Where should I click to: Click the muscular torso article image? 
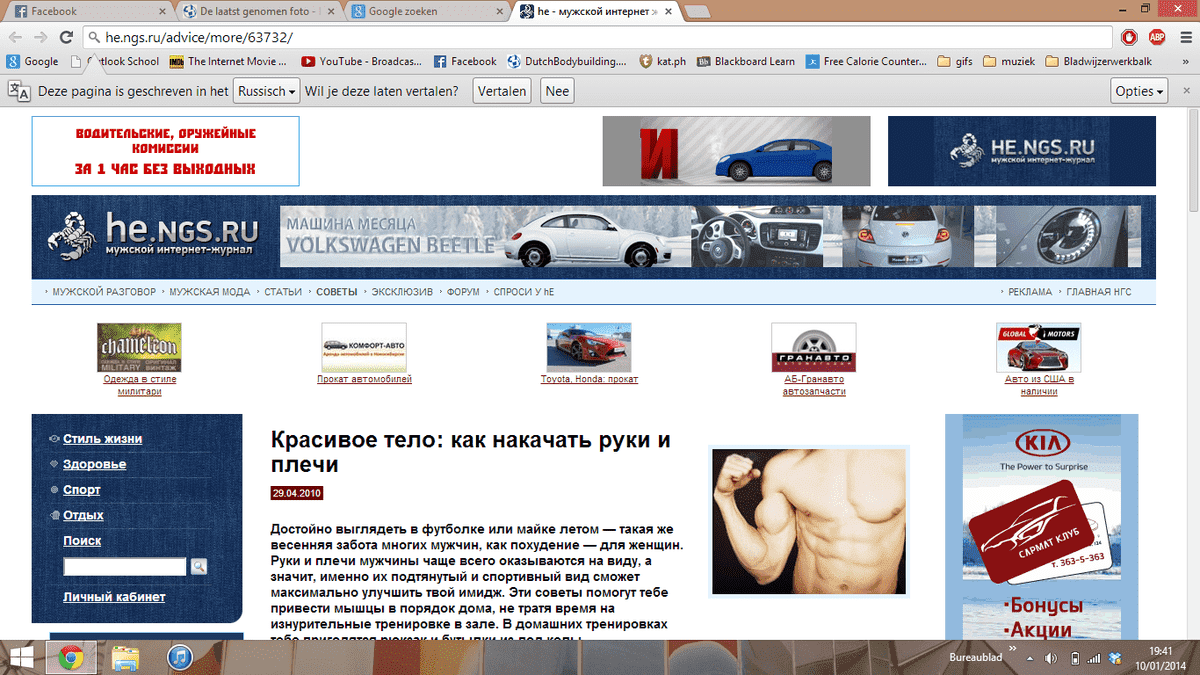pos(808,521)
